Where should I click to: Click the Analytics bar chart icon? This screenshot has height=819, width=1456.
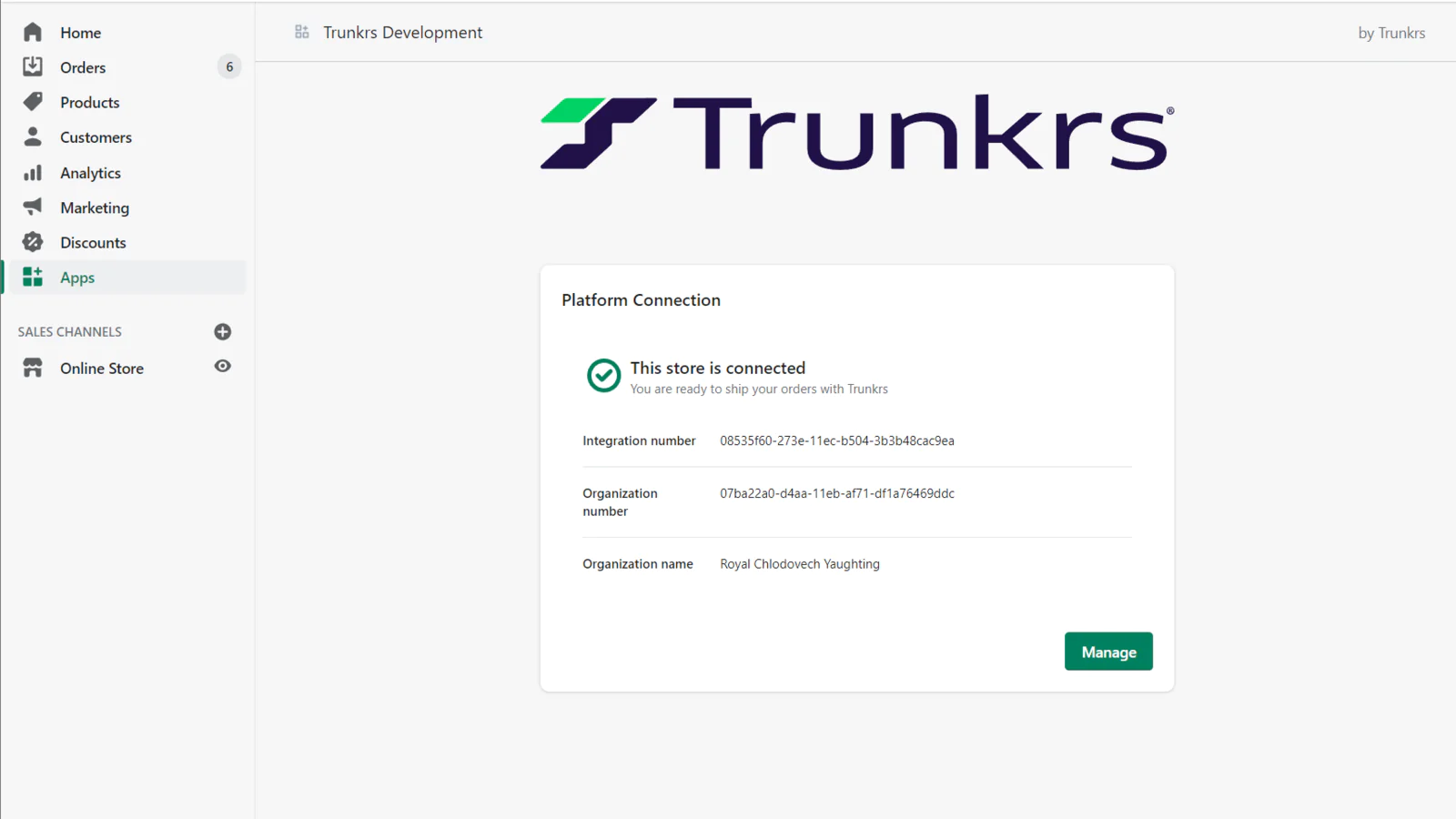[33, 172]
